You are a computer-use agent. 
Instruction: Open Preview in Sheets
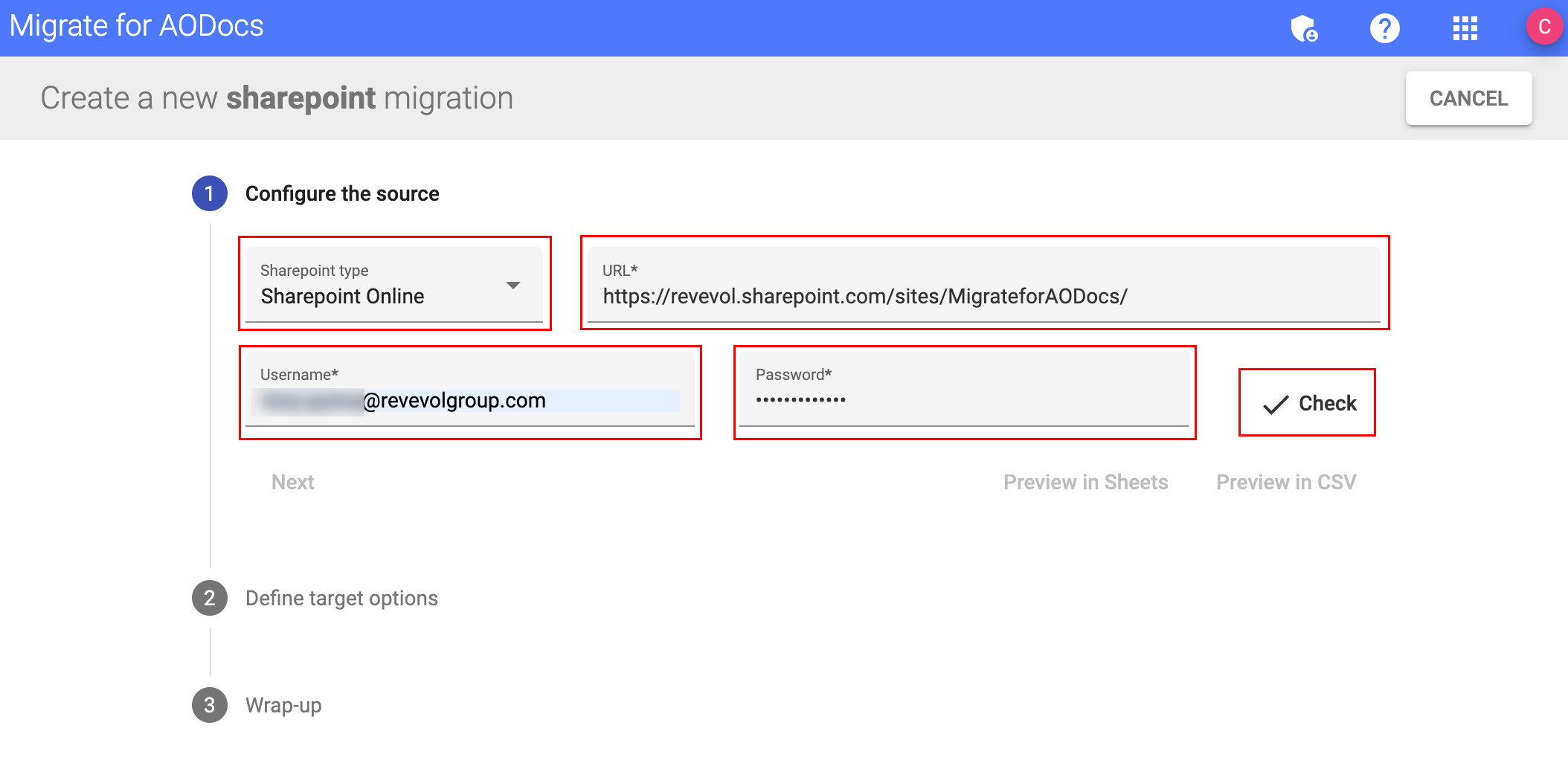pyautogui.click(x=1086, y=482)
